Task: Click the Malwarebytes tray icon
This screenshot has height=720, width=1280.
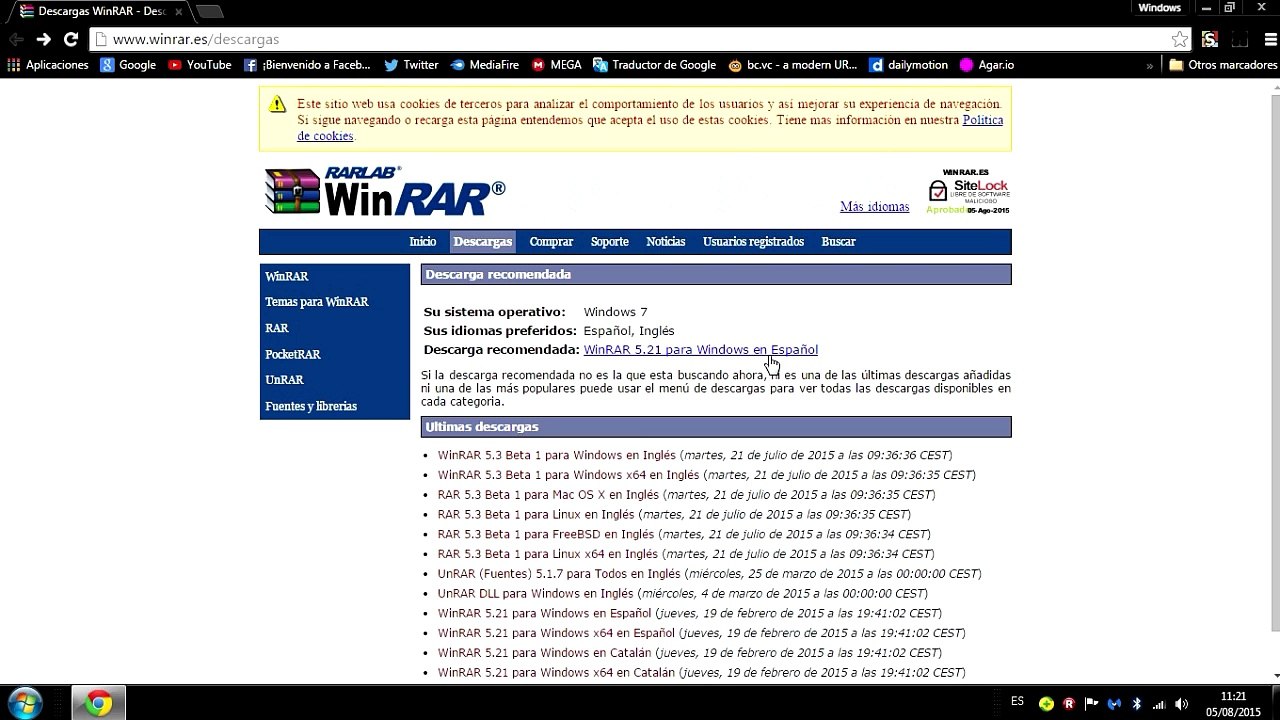Action: pyautogui.click(x=1114, y=703)
